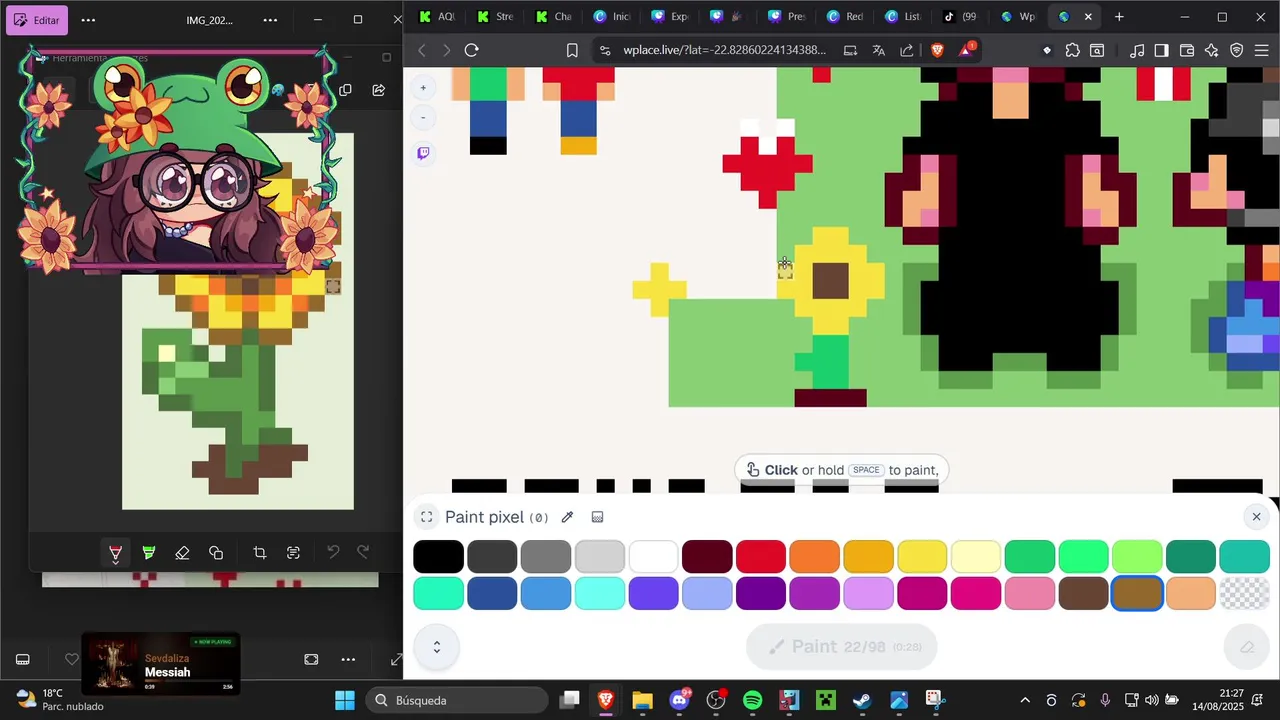Open media control music note icon
Viewport: 1280px width, 720px height.
(x=1137, y=50)
